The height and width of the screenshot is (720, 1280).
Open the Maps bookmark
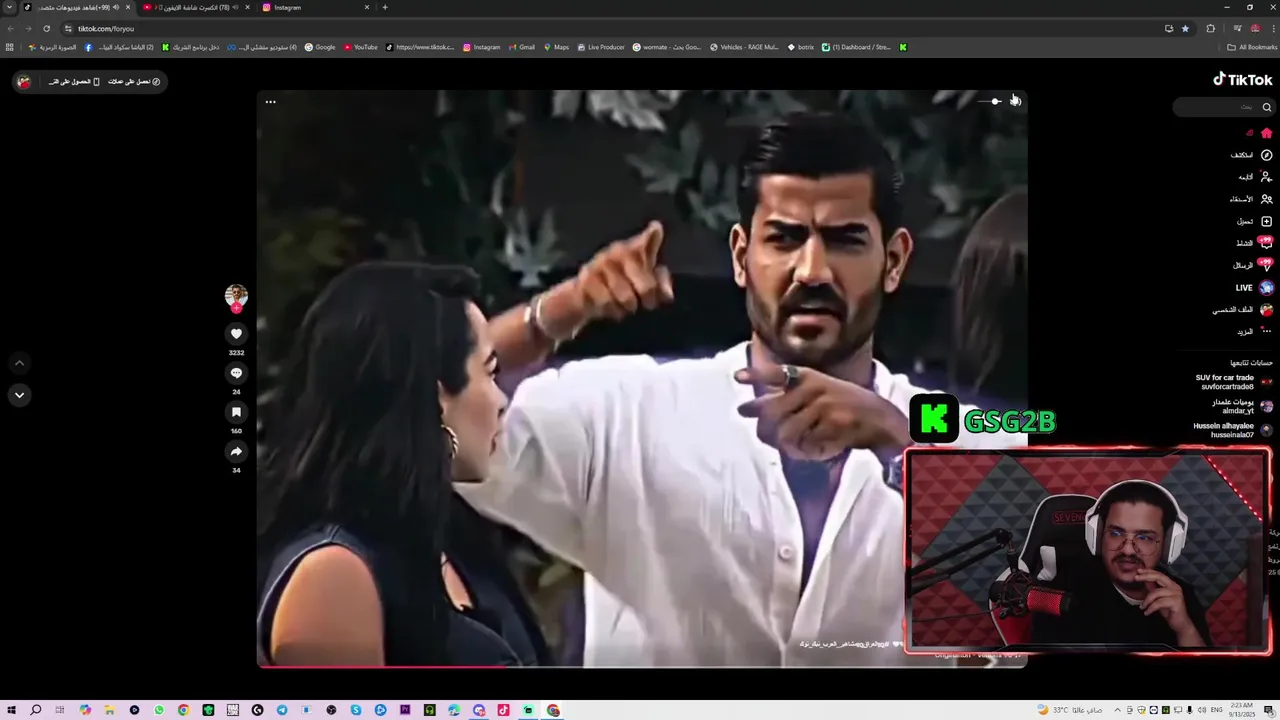click(556, 47)
